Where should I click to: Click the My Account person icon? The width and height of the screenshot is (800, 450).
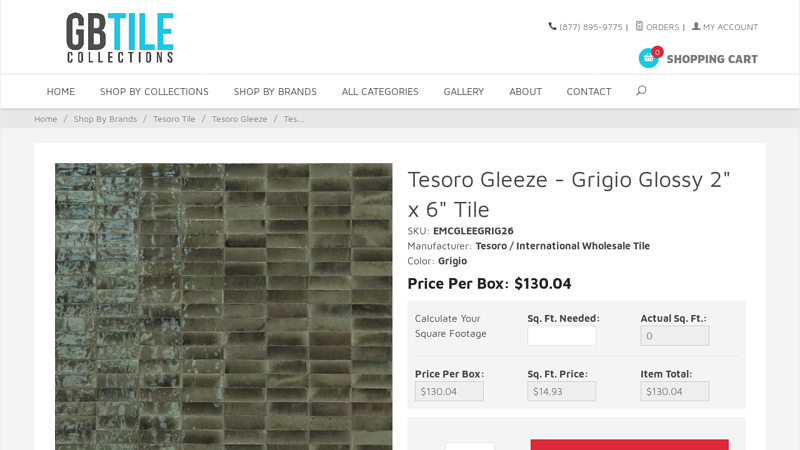pos(696,26)
